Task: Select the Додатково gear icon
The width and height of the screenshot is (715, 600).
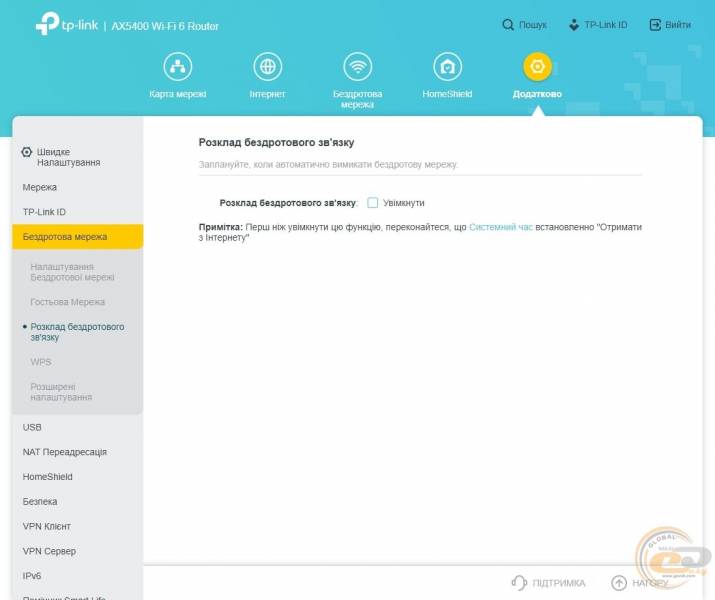Action: click(x=538, y=67)
